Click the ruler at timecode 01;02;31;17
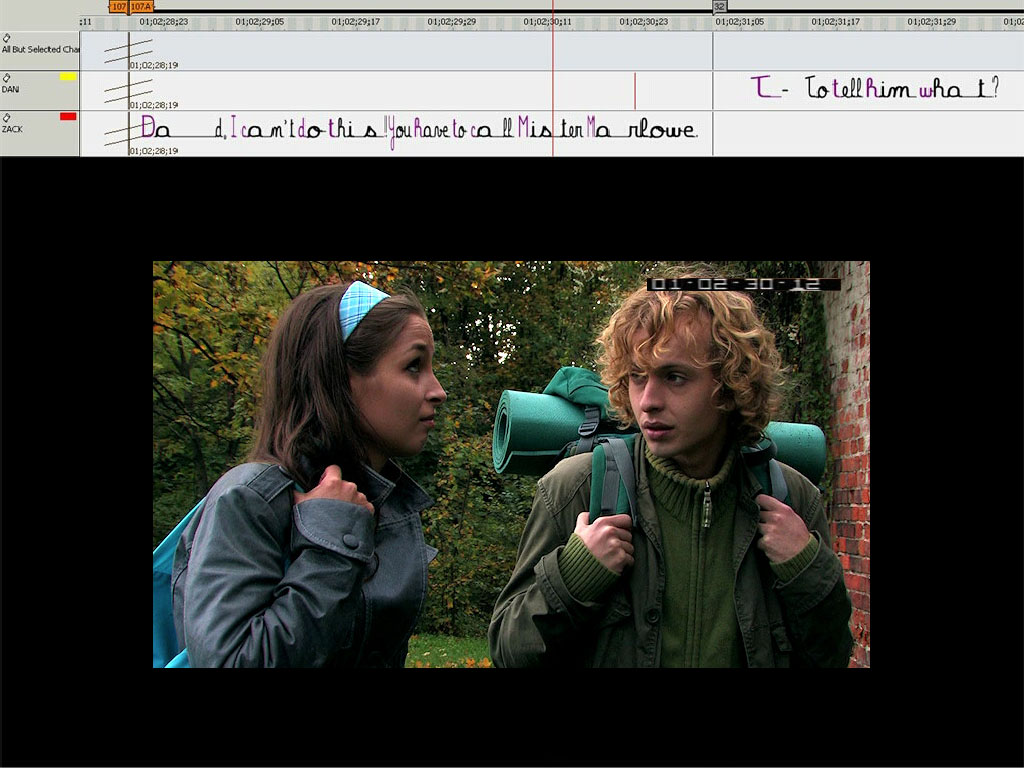 835,21
